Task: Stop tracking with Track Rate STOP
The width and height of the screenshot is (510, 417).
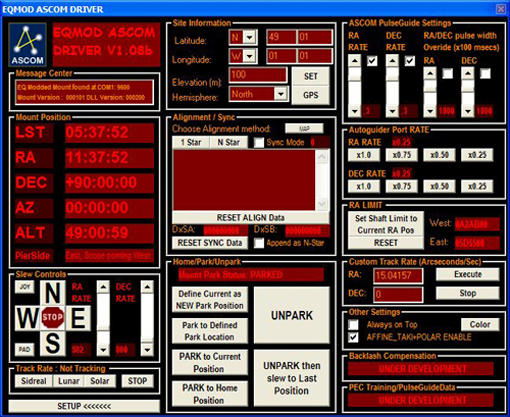Action: [x=137, y=381]
